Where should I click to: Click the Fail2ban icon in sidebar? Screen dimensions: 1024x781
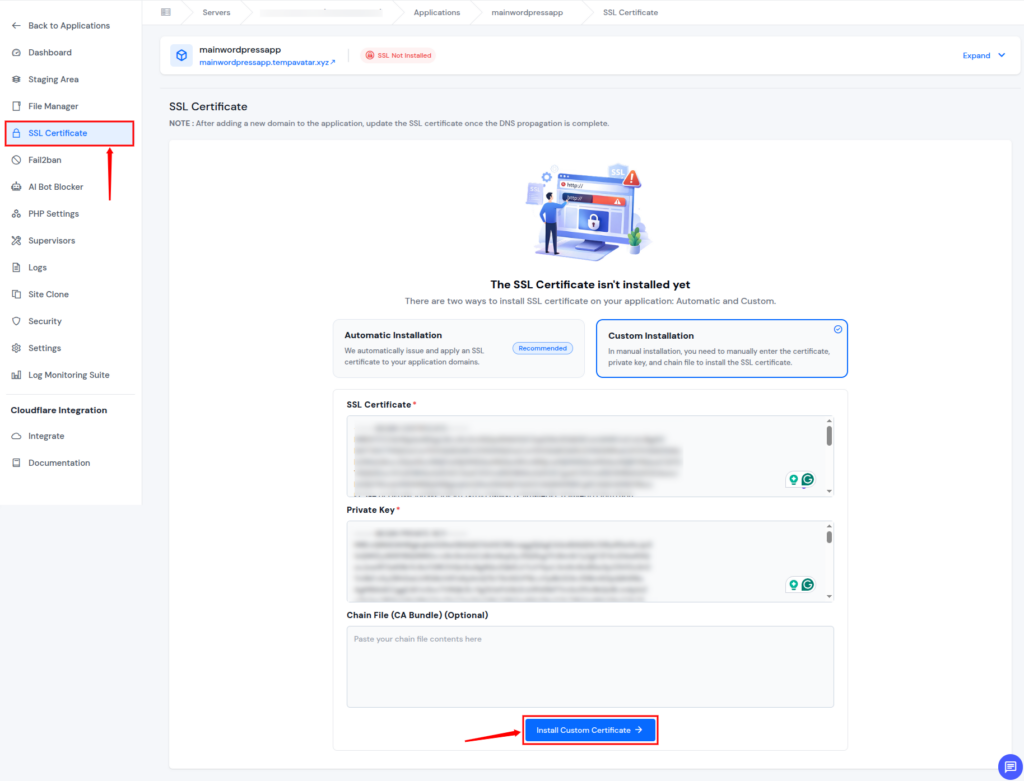click(x=16, y=160)
